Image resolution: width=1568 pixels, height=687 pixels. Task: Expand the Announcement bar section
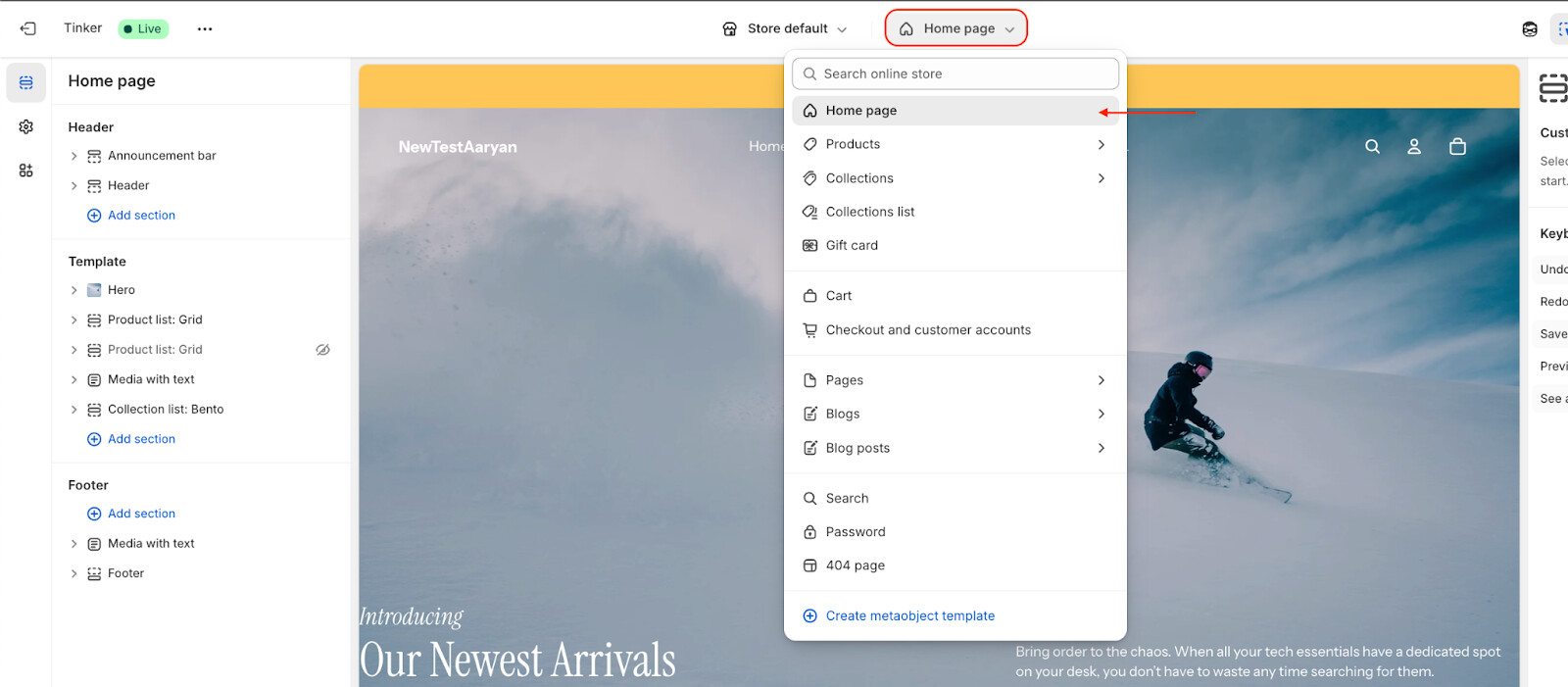(73, 156)
